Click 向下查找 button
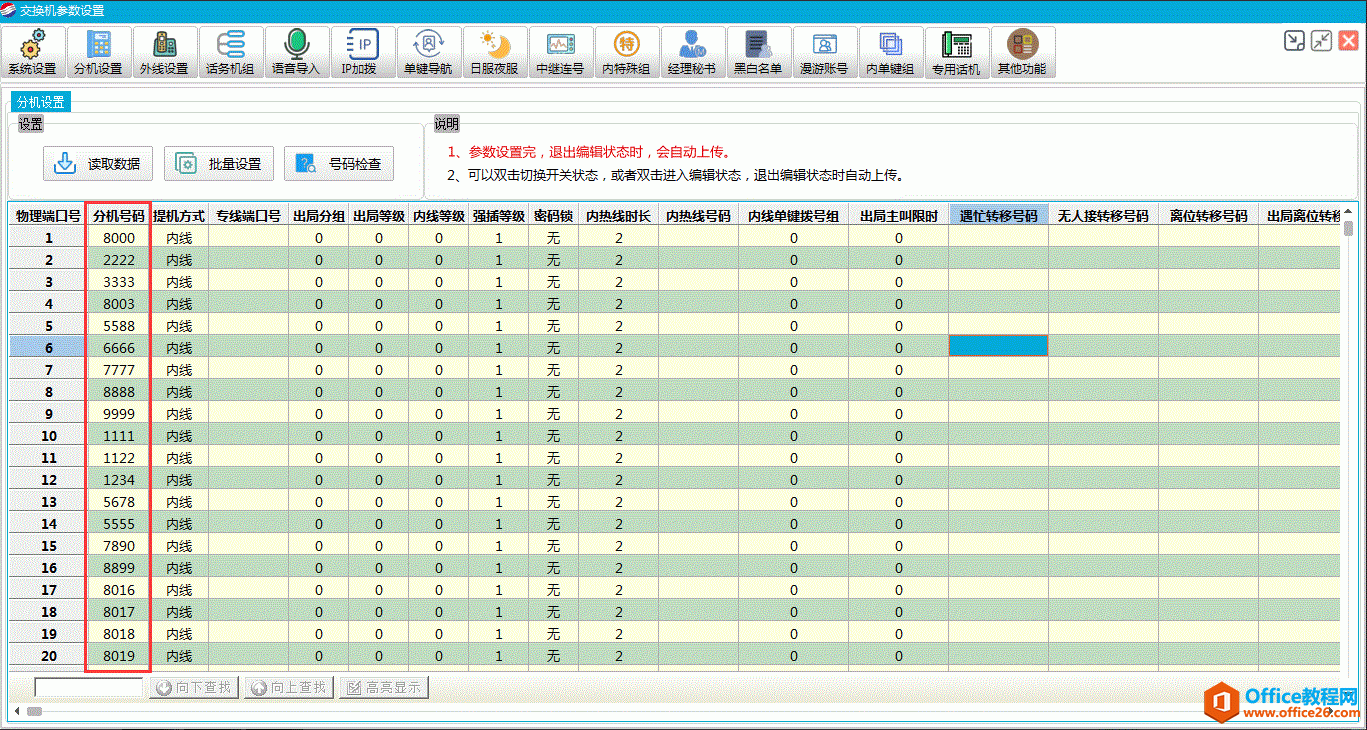 point(194,687)
